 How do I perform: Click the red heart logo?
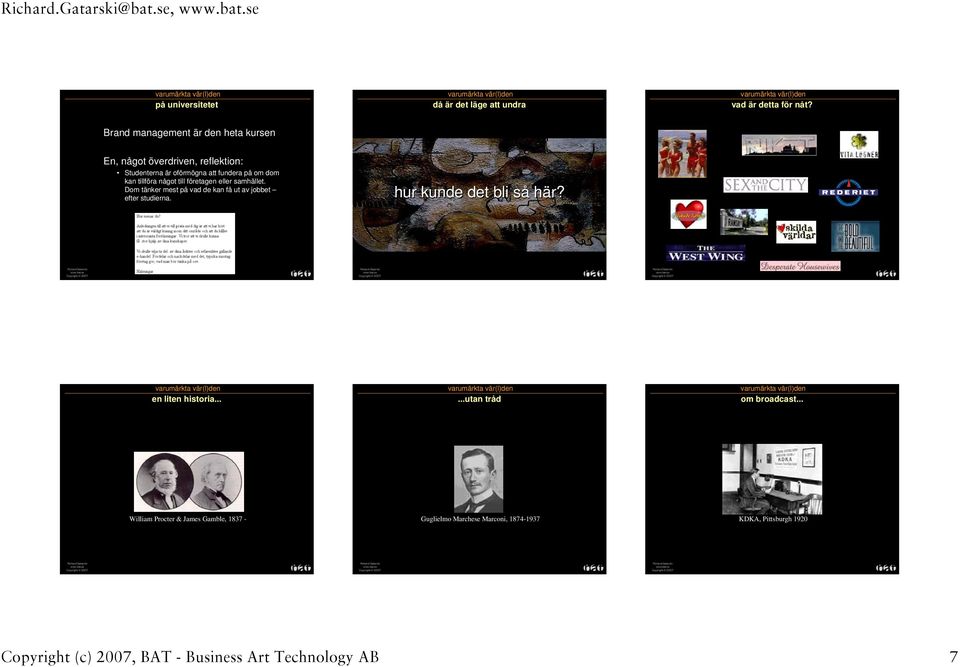[x=688, y=214]
